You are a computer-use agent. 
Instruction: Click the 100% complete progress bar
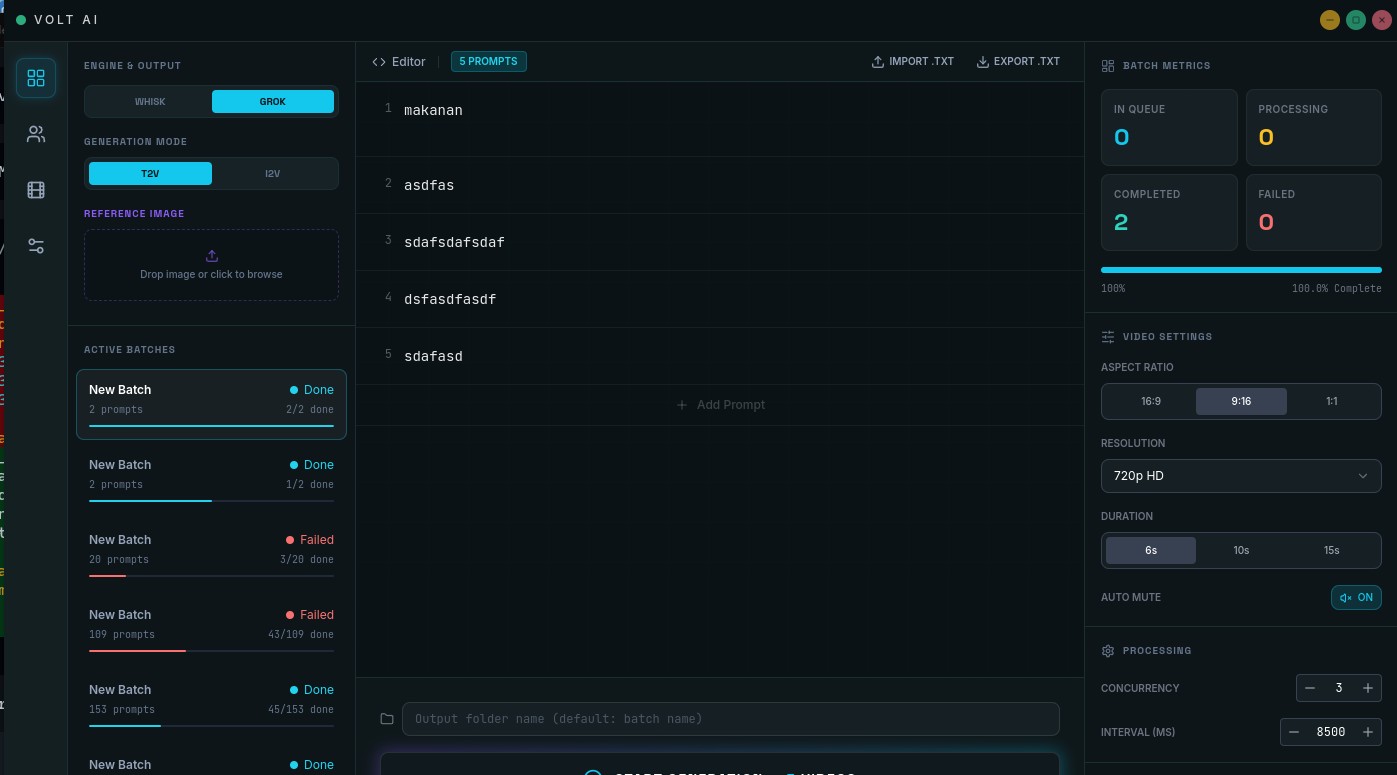coord(1241,270)
